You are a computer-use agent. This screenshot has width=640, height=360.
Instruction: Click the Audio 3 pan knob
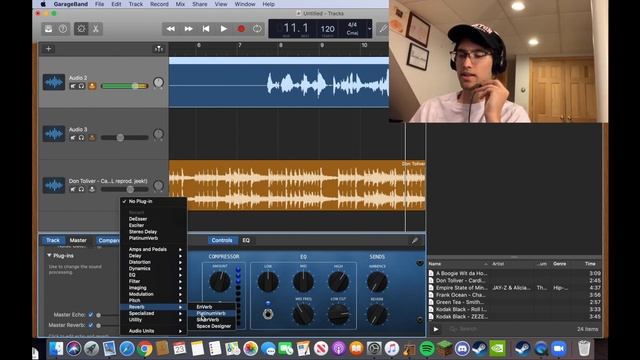[158, 134]
